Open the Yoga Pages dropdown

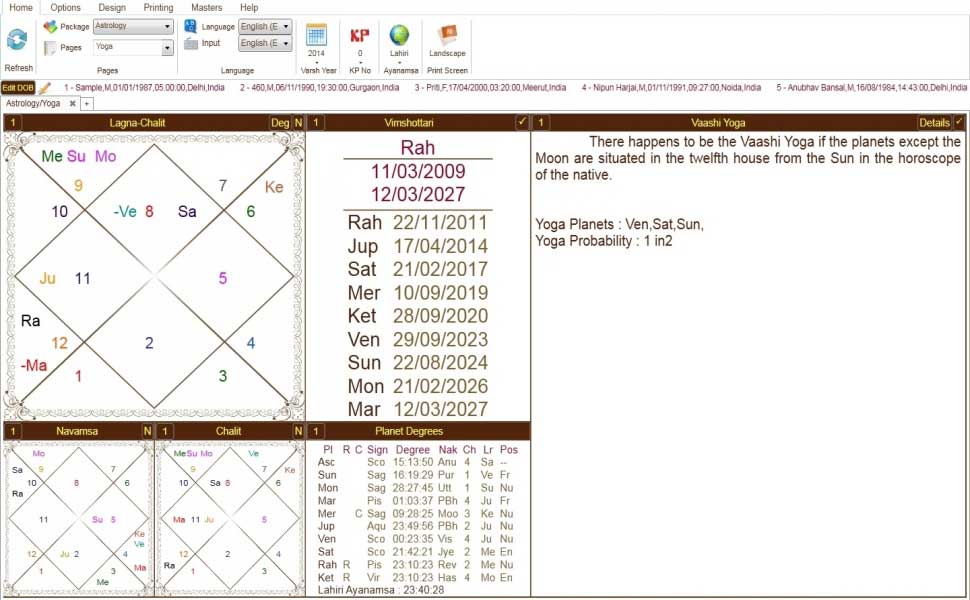tap(168, 46)
